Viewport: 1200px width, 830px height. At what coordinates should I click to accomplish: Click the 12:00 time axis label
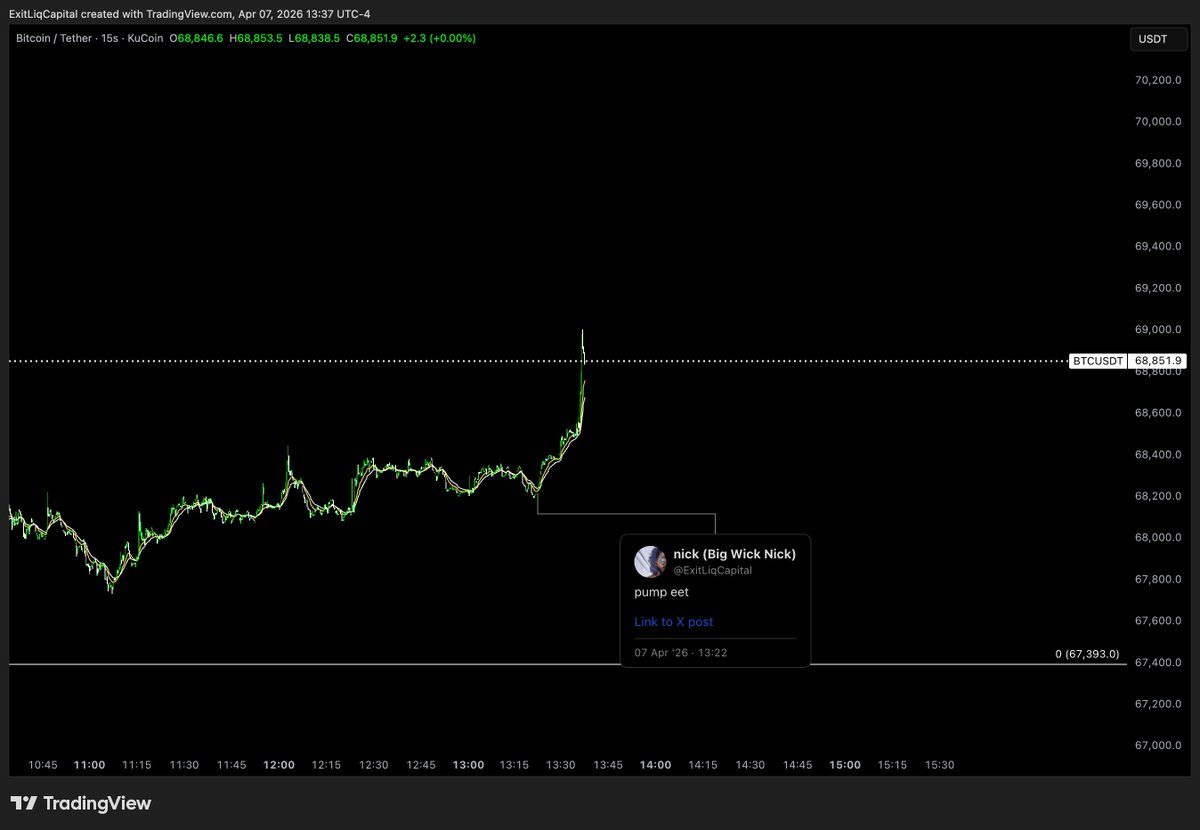(279, 765)
